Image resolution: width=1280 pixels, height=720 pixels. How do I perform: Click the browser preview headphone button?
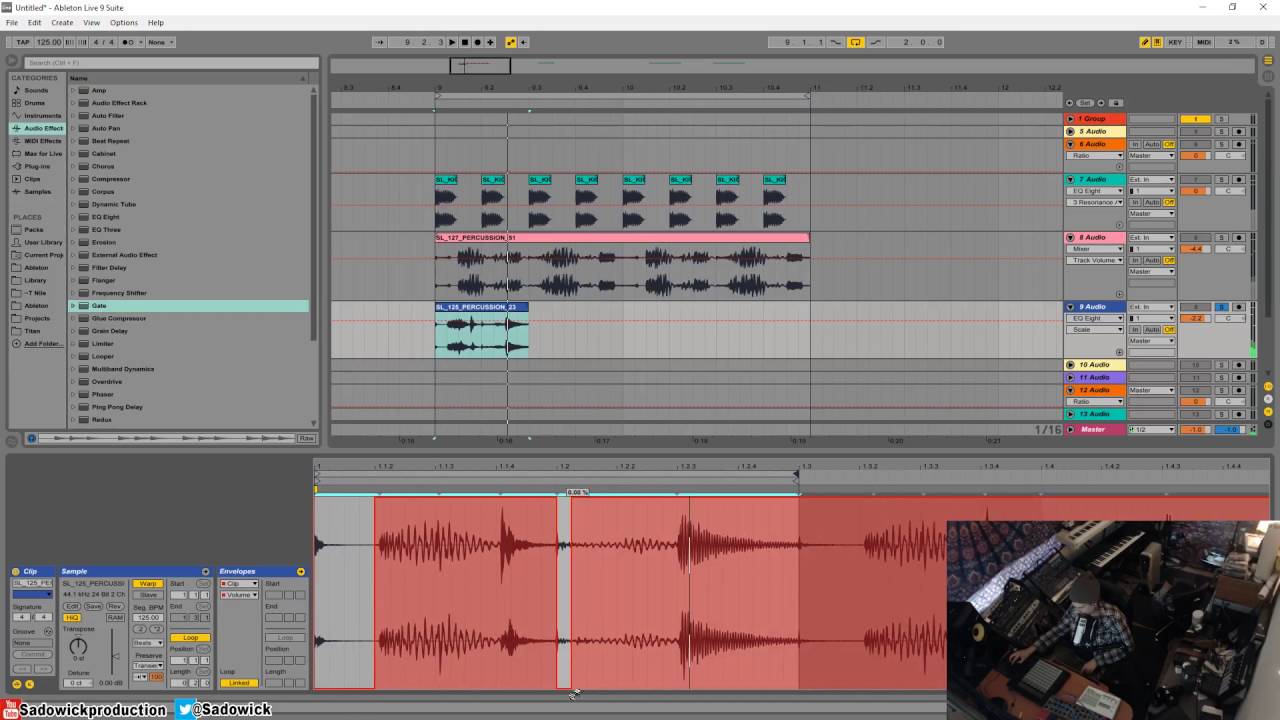pos(32,438)
